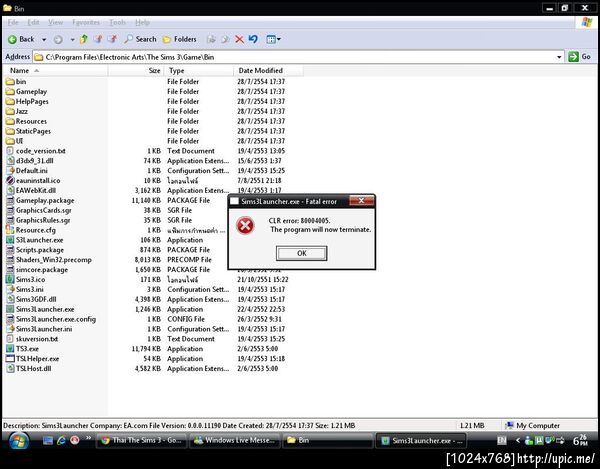Select the TS3.exe application icon
This screenshot has width=600, height=469.
[x=10, y=348]
